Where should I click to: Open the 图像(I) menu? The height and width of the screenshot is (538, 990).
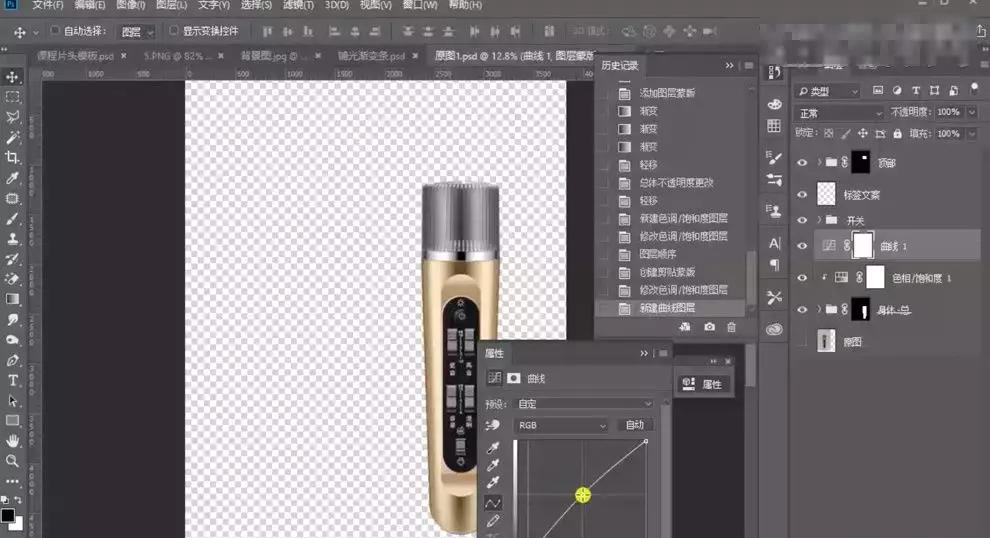[x=131, y=5]
